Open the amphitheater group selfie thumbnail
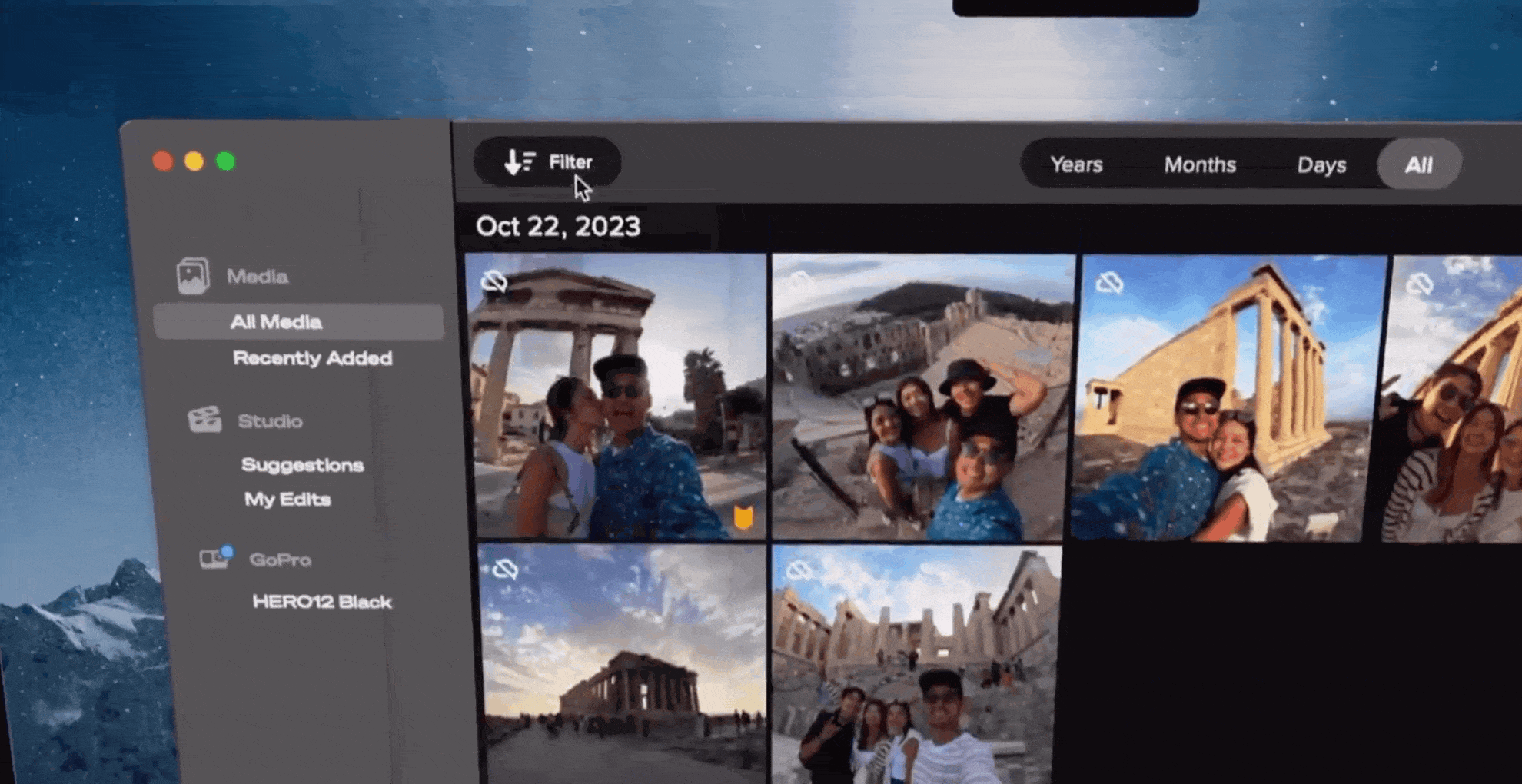1522x784 pixels. [922, 397]
